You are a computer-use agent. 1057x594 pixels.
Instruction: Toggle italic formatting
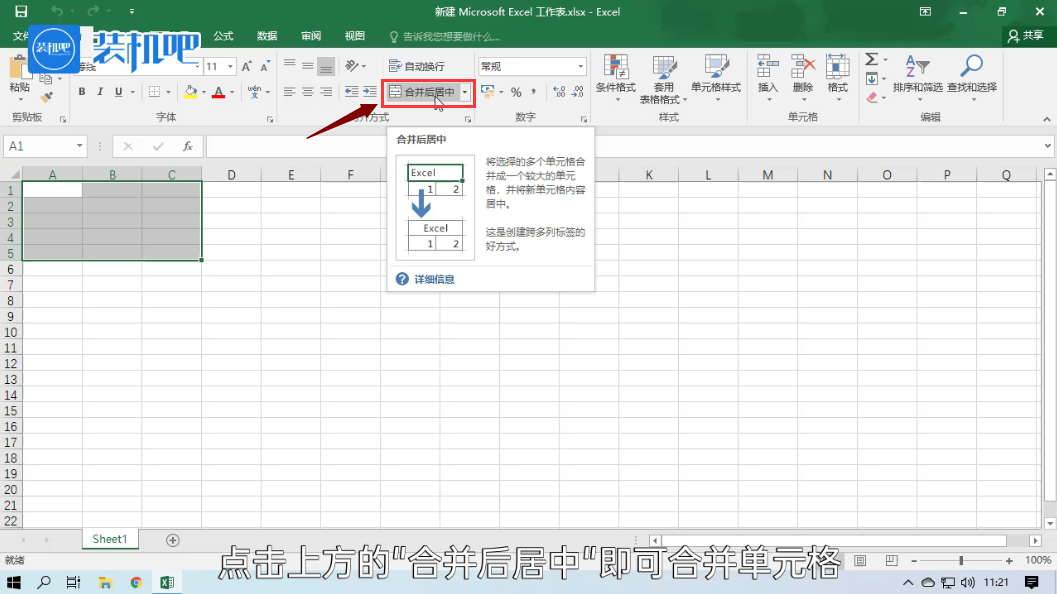click(x=99, y=91)
